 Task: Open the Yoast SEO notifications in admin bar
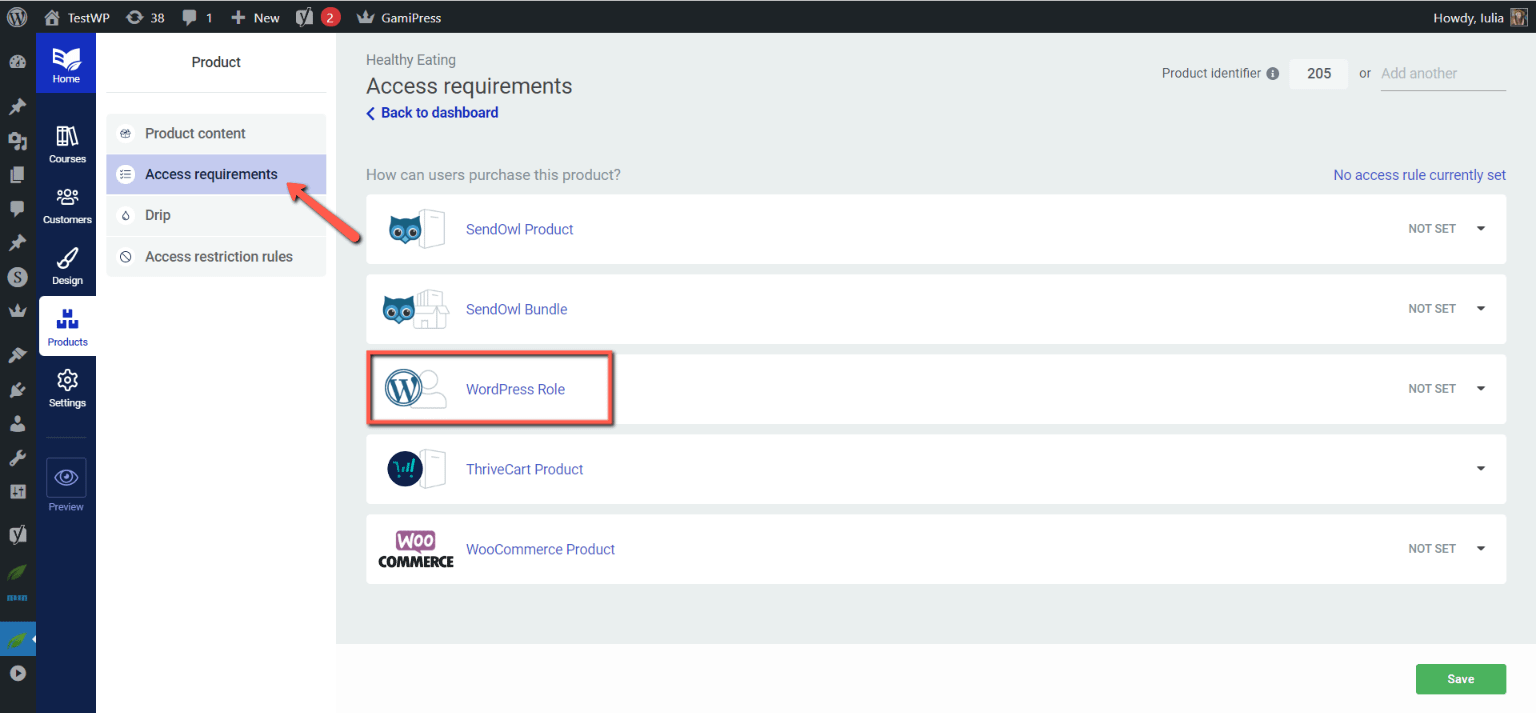319,17
